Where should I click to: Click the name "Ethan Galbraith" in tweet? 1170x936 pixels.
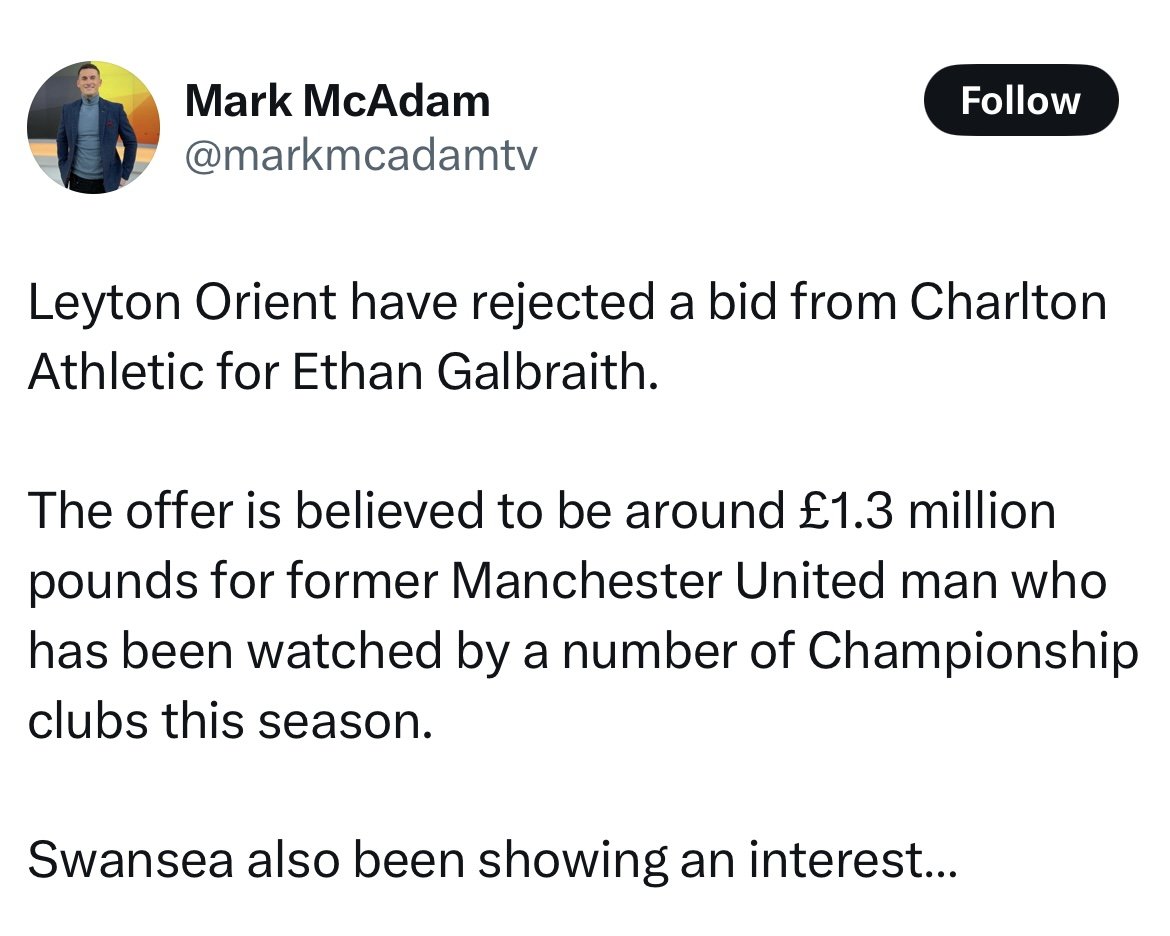(476, 373)
